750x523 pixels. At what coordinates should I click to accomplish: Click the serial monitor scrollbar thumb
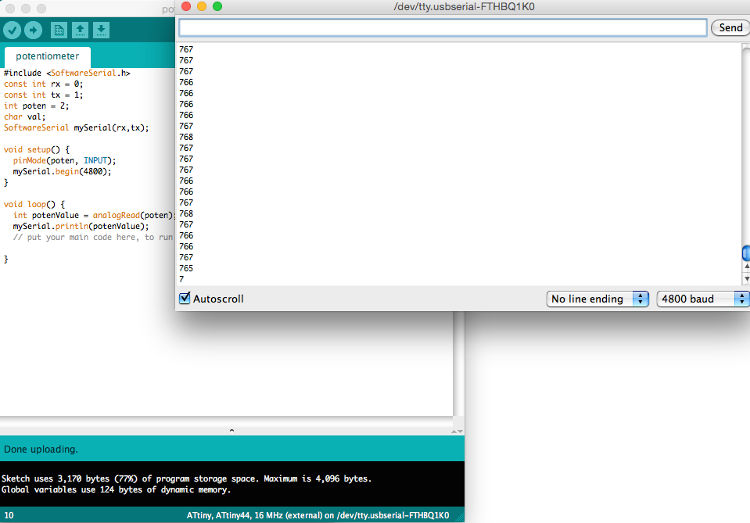point(746,253)
